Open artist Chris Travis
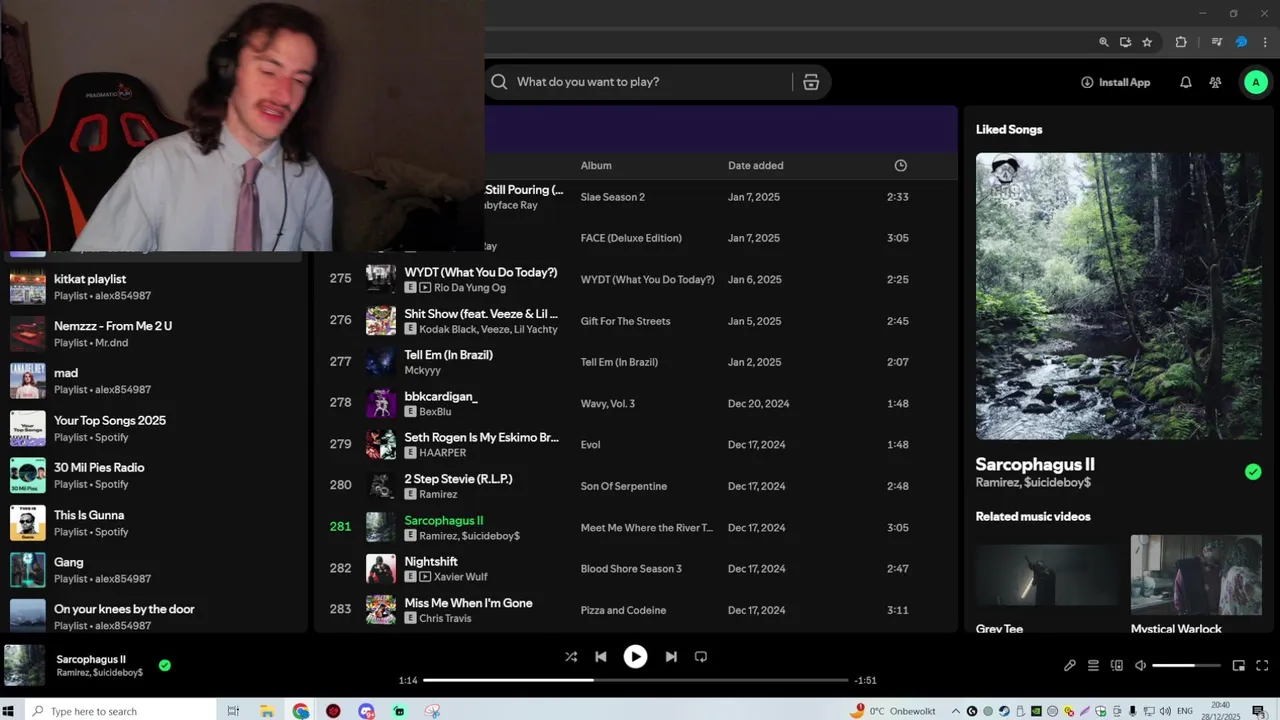 click(x=445, y=619)
